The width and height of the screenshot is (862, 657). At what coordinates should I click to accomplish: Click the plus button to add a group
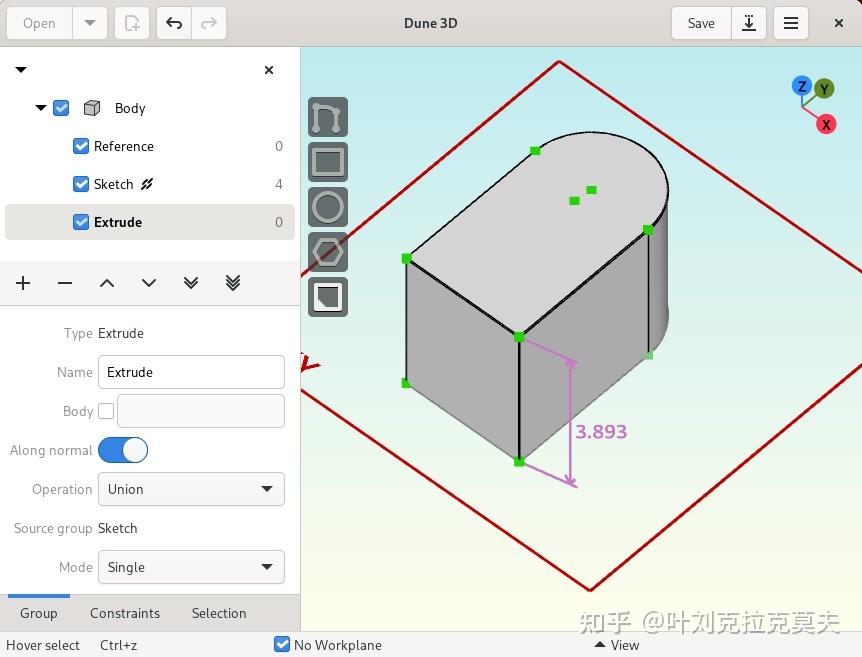pos(22,283)
